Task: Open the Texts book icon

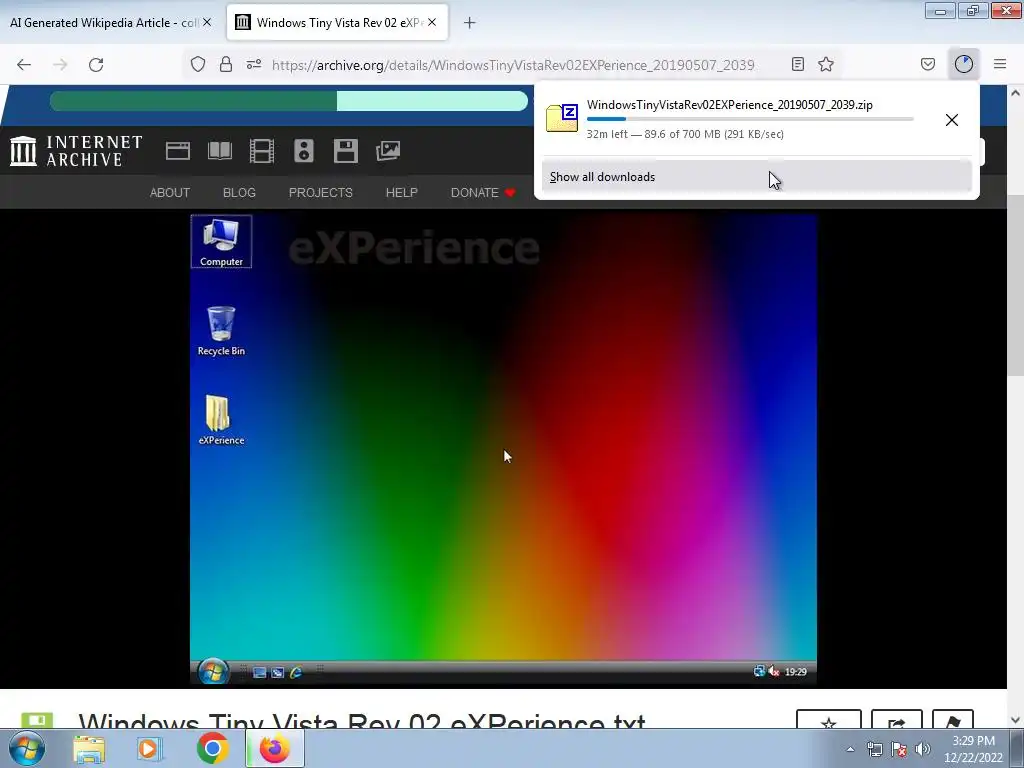Action: 220,151
